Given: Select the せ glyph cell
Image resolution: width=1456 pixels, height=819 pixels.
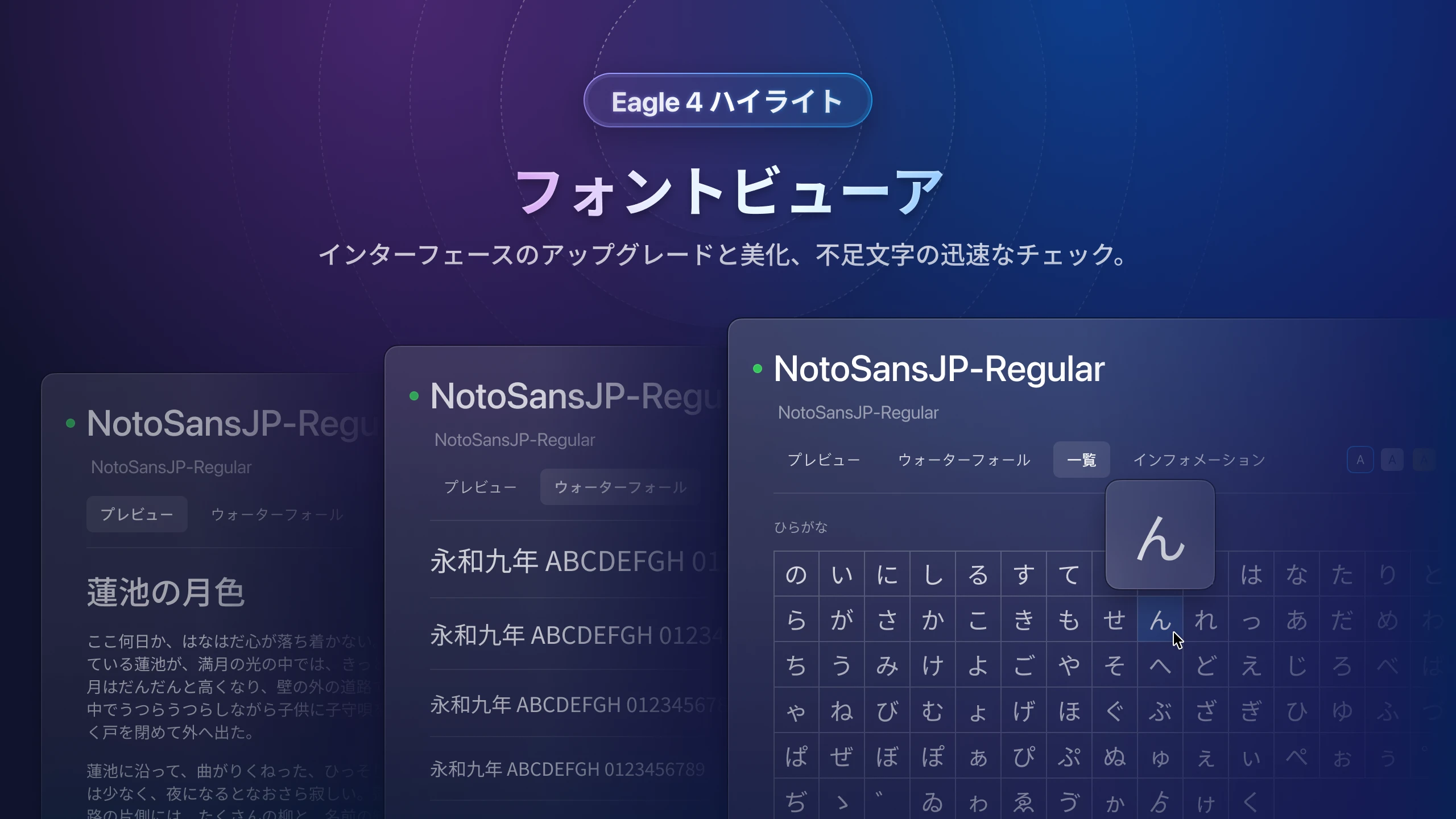Looking at the screenshot, I should tap(1115, 619).
